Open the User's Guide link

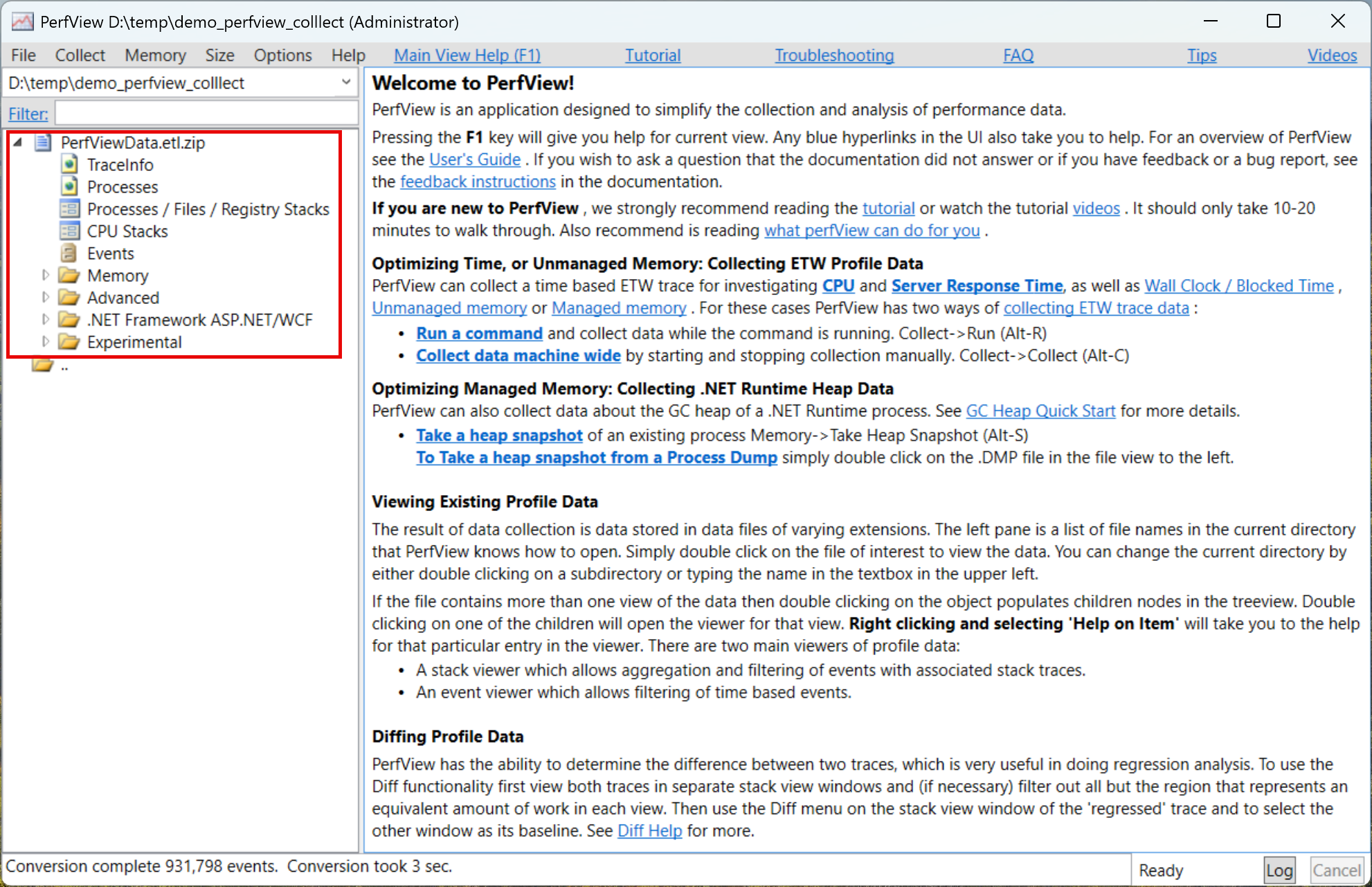[475, 160]
